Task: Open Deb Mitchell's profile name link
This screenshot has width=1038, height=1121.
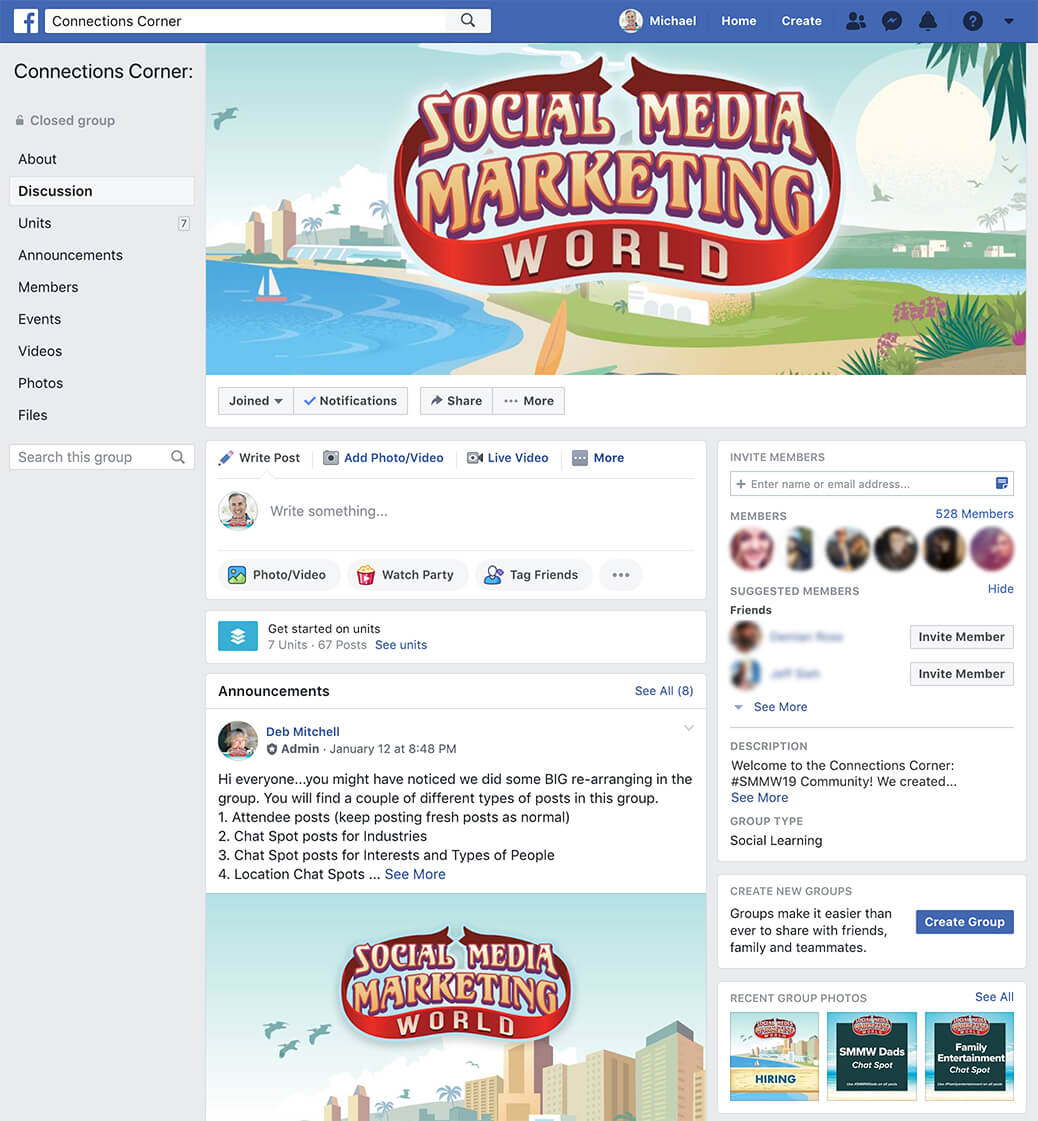Action: click(302, 731)
